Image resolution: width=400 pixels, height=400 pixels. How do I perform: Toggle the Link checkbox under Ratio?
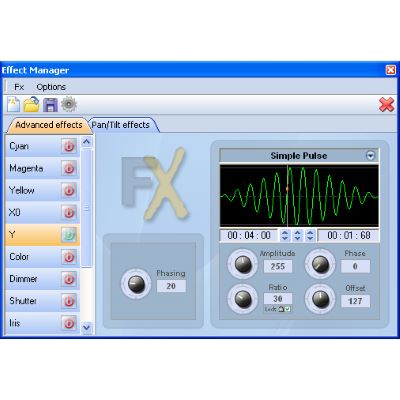coord(288,309)
